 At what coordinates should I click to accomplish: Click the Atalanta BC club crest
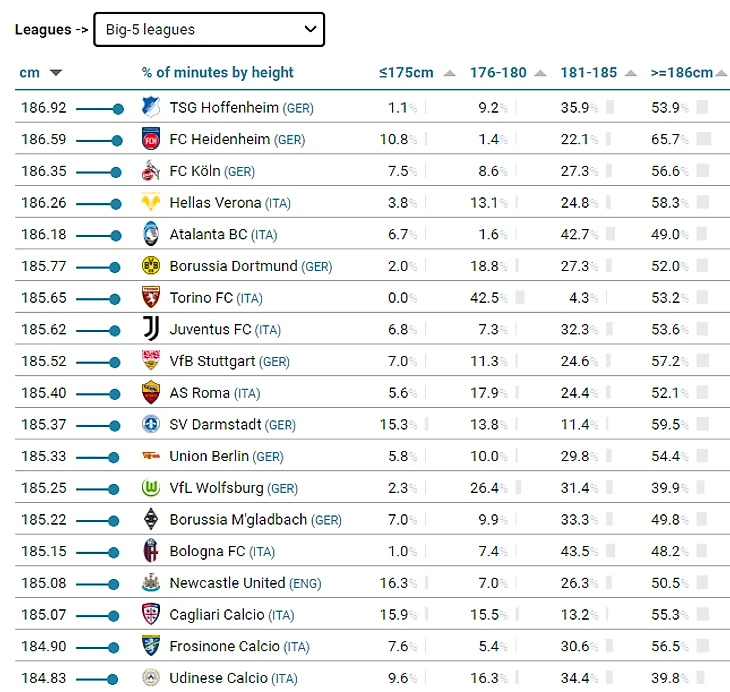click(x=150, y=234)
